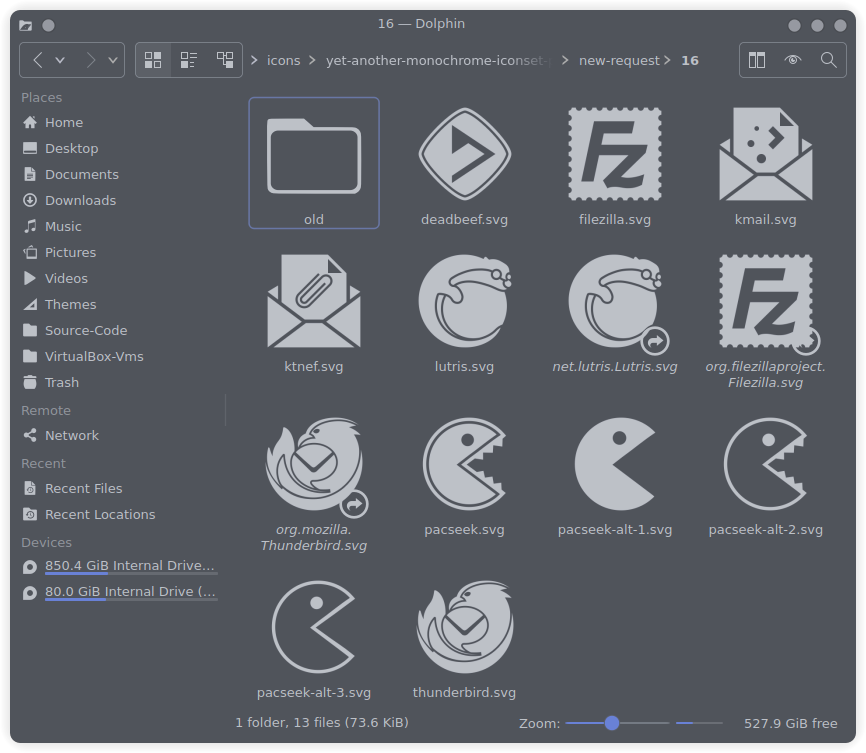Toggle hidden files eye icon
Viewport: 866px width, 753px height.
pyautogui.click(x=793, y=60)
